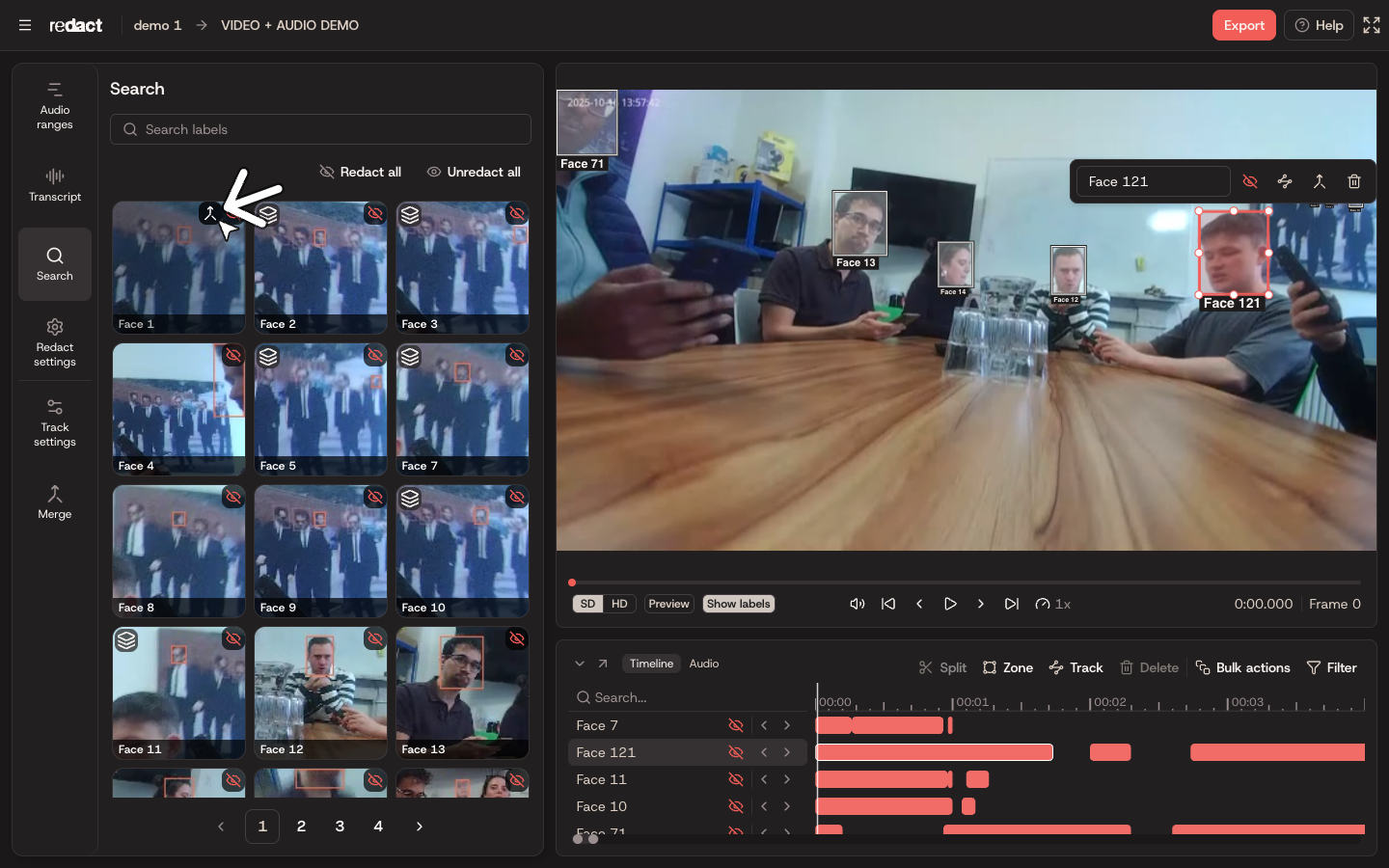
Task: Switch video quality to HD
Action: [x=619, y=604]
